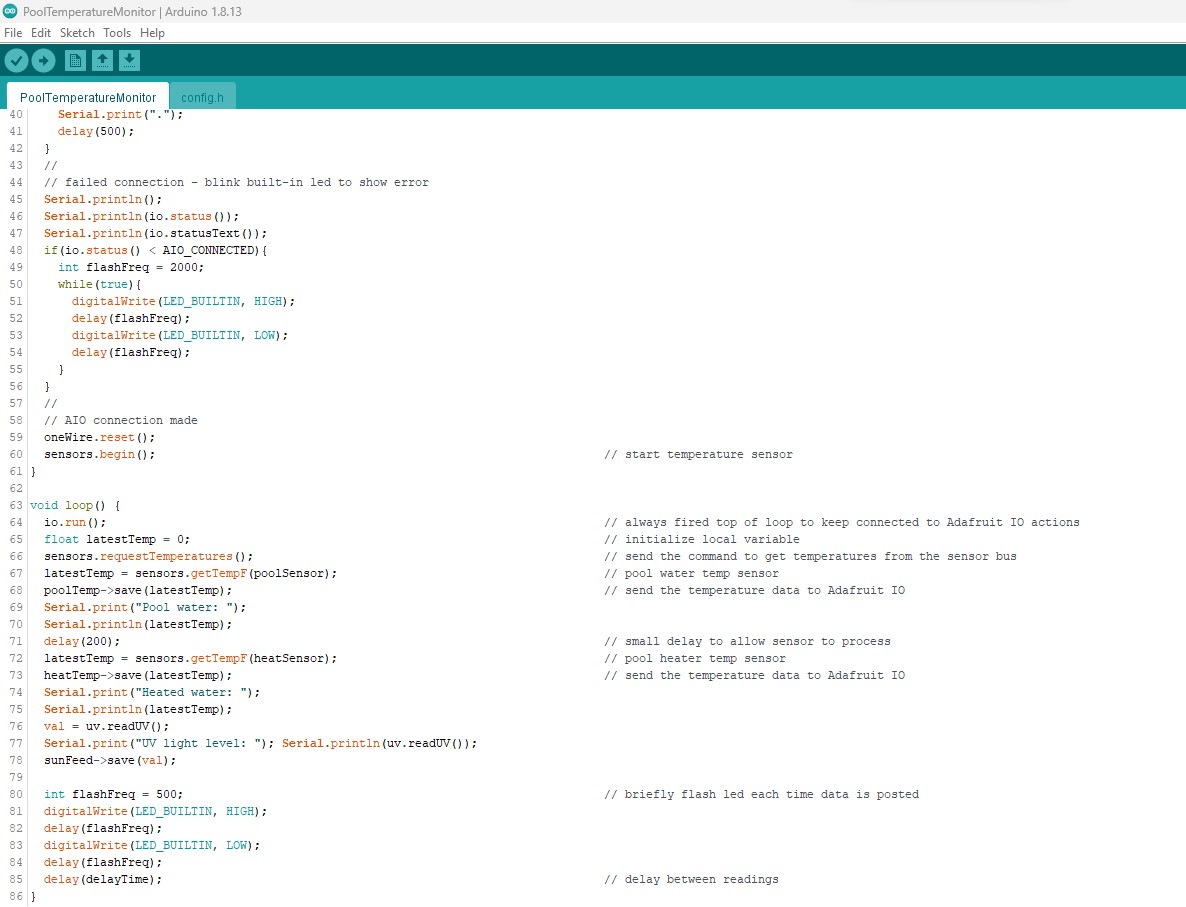The height and width of the screenshot is (907, 1186).
Task: Select the PoolTemperatureMonitor tab
Action: pos(88,97)
